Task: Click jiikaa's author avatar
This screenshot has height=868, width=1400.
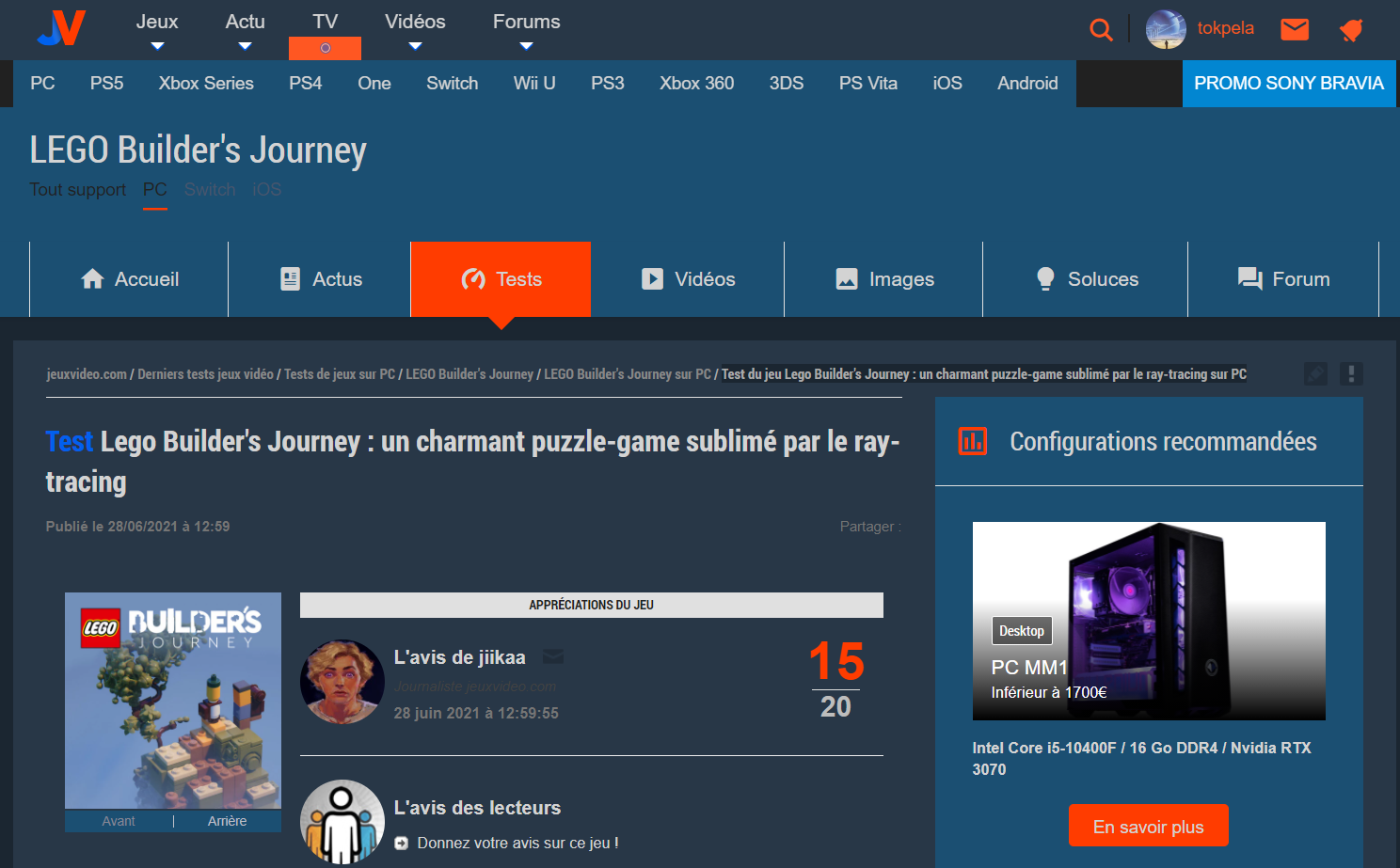Action: point(342,682)
